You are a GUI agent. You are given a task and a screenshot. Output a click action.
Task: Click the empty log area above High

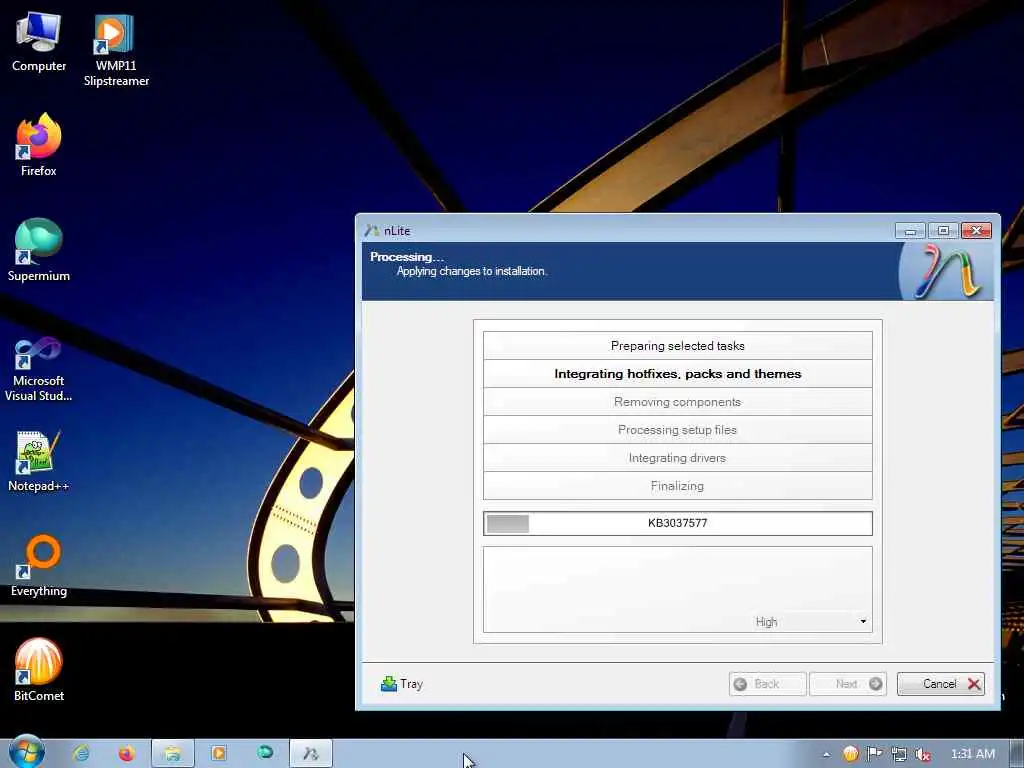[x=677, y=579]
